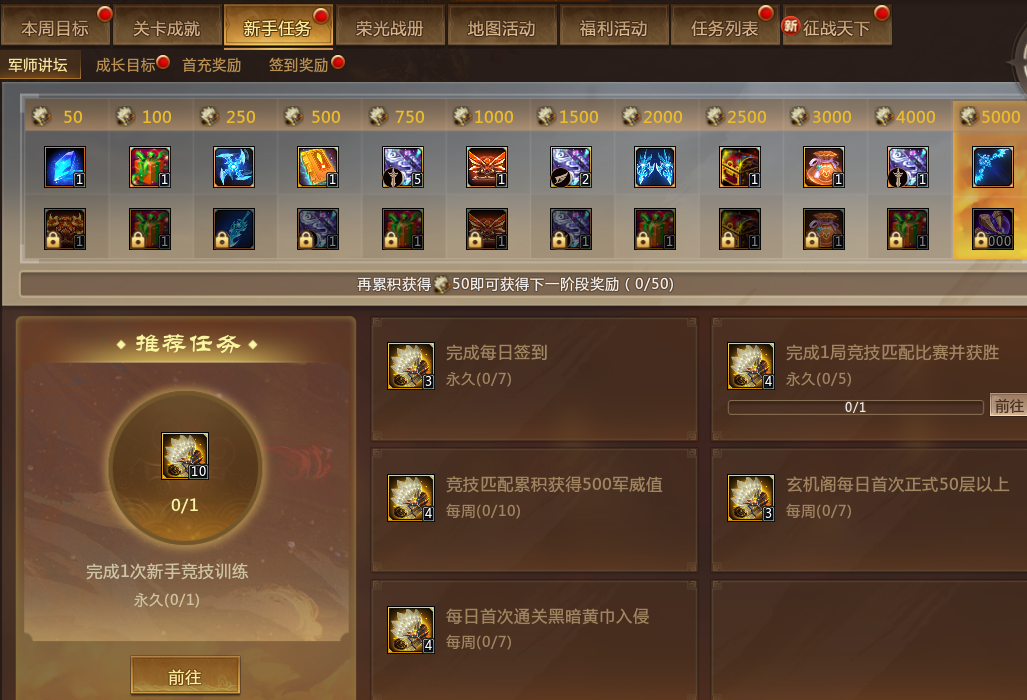Open the 任务列表 tab
Screen dimensions: 1027x700
click(x=724, y=27)
